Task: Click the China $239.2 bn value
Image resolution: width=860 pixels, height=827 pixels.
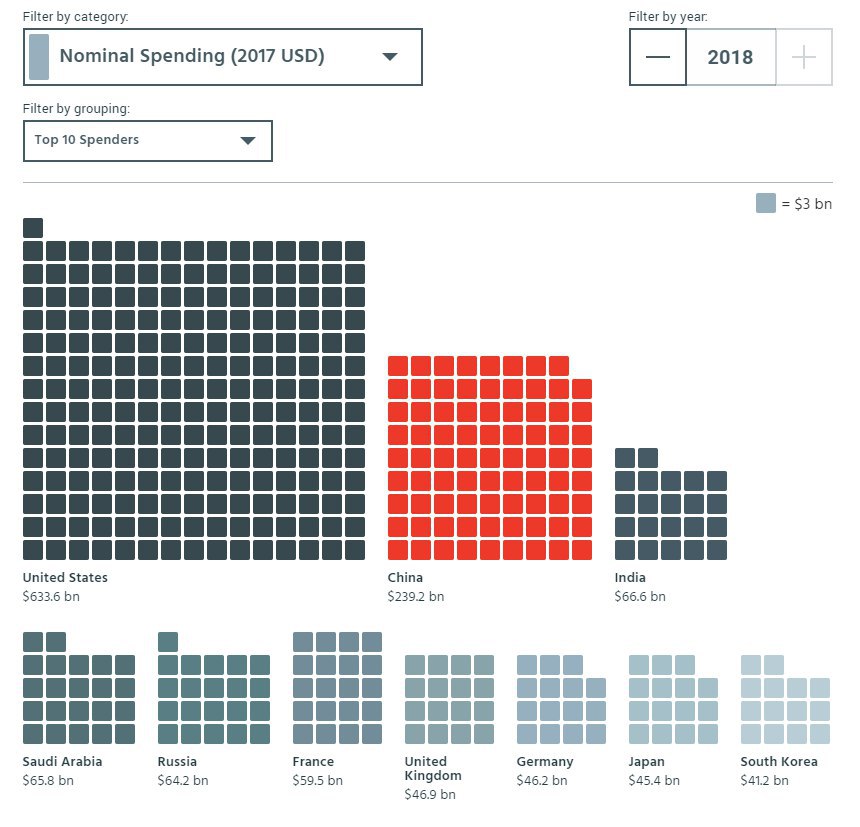Action: 416,596
